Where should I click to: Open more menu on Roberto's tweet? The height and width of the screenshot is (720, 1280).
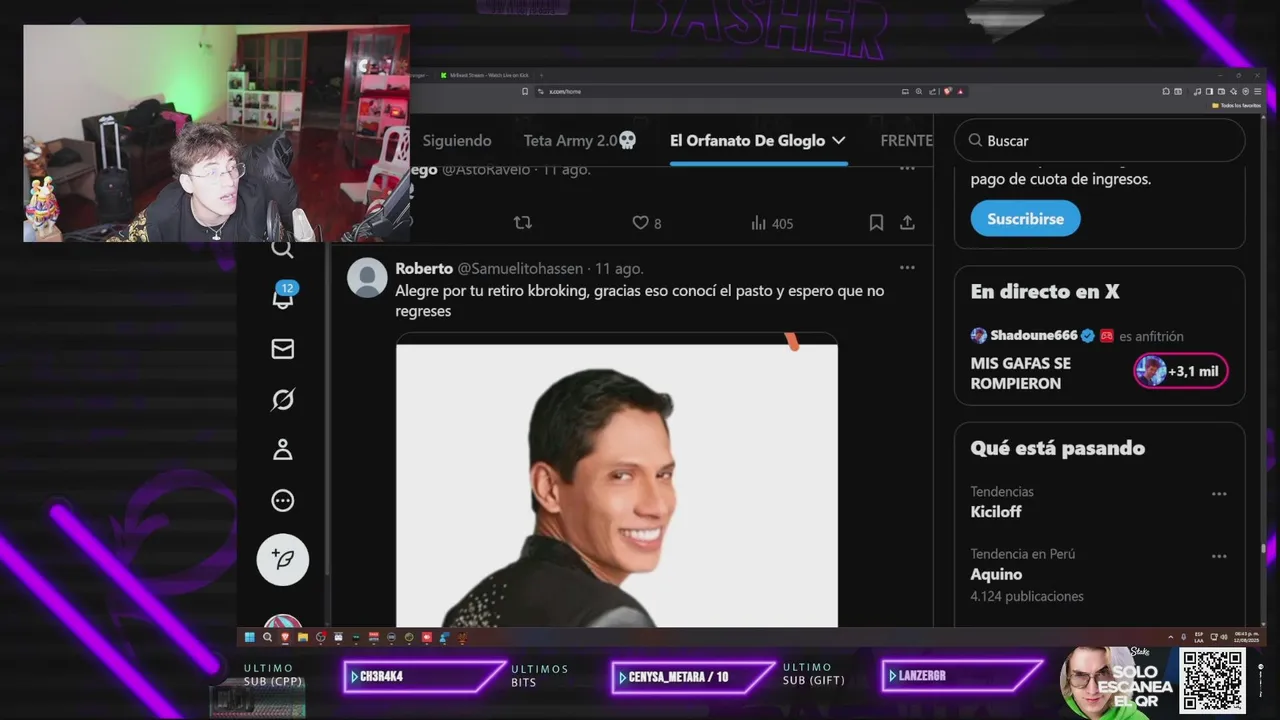[907, 268]
